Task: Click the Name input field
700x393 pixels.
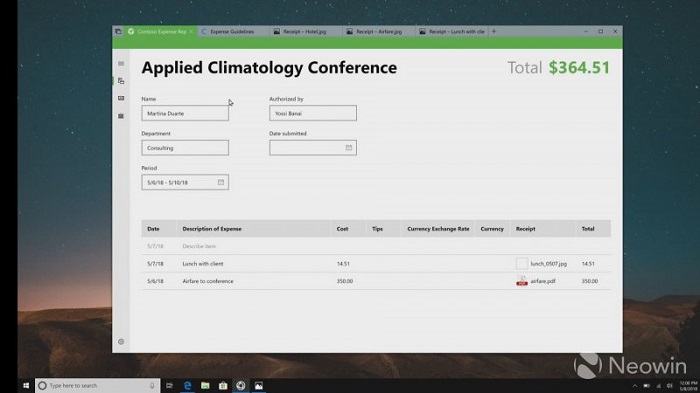Action: (x=185, y=113)
